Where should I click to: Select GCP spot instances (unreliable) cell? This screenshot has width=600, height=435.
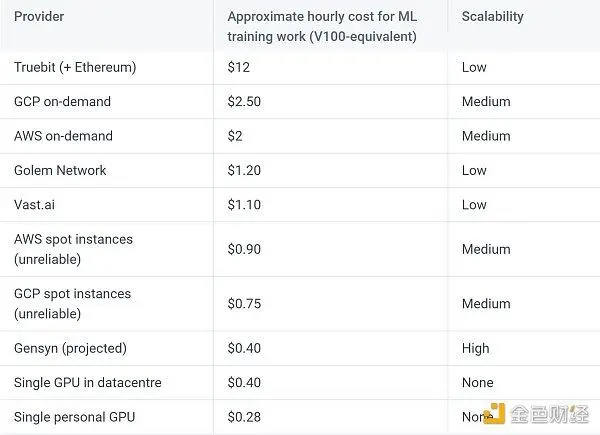73,304
